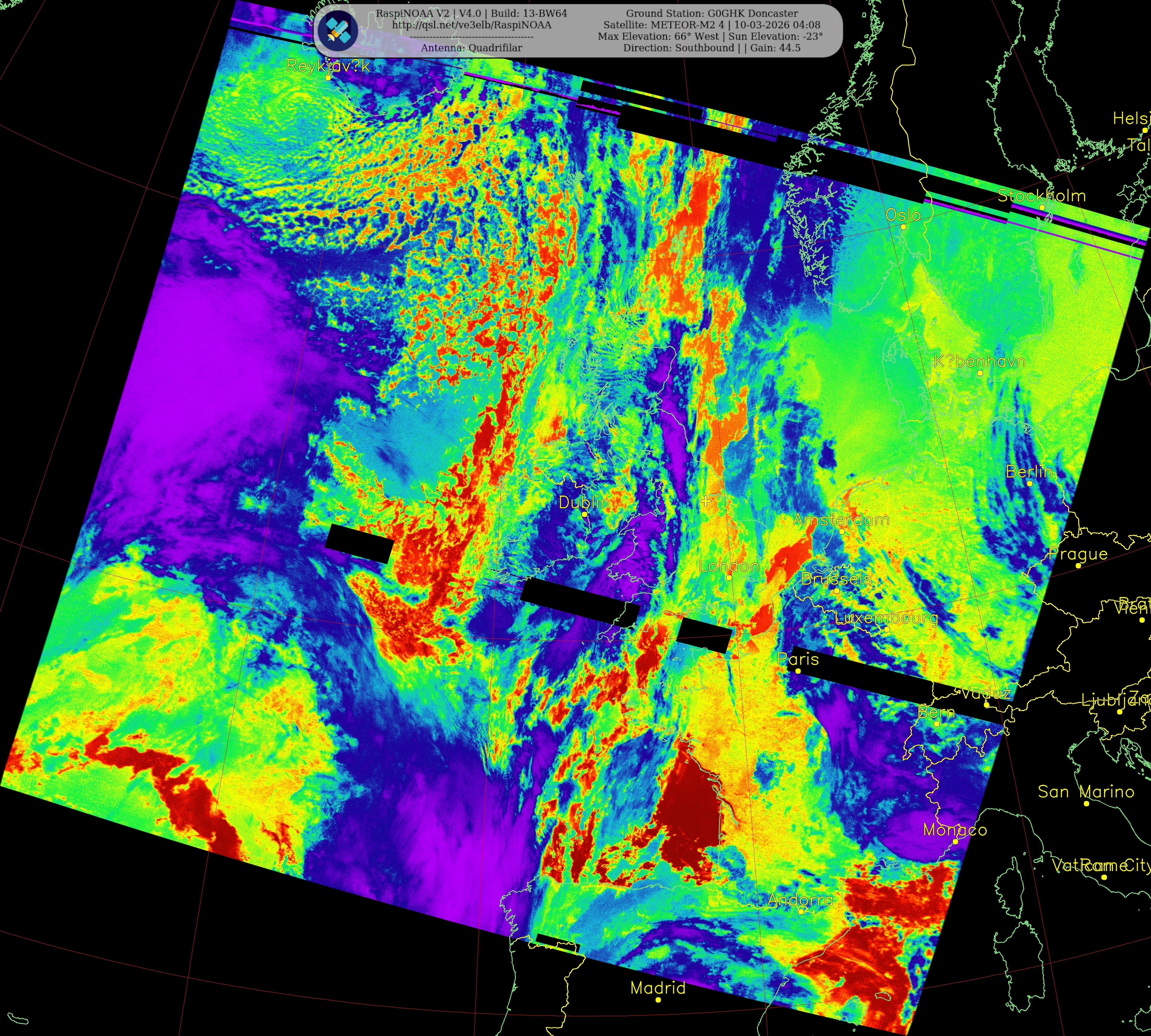The height and width of the screenshot is (1036, 1151).
Task: Click the Ground Station G0GHK Doncaster text
Action: pos(712,14)
